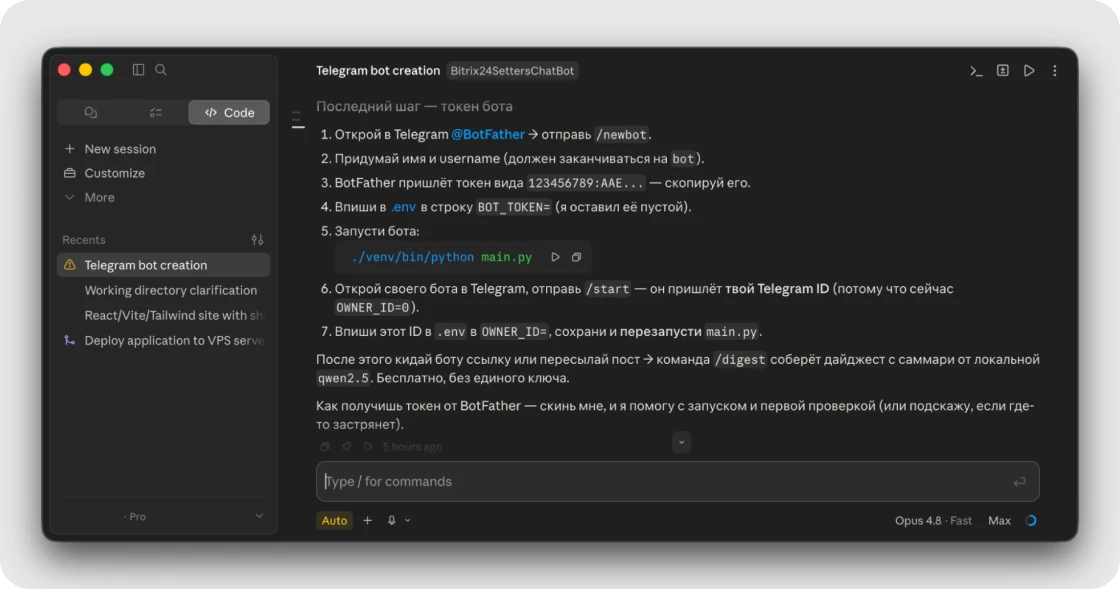Click the /start inline code
This screenshot has height=589, width=1120.
[x=607, y=289]
